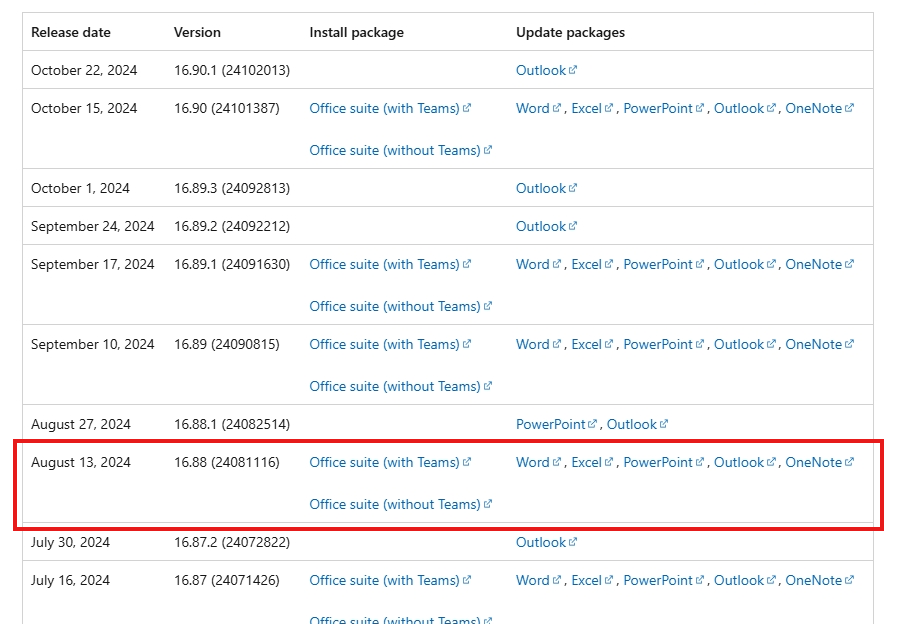This screenshot has height=624, width=900.
Task: Open OneNote update for August 13, 2024
Action: point(818,462)
